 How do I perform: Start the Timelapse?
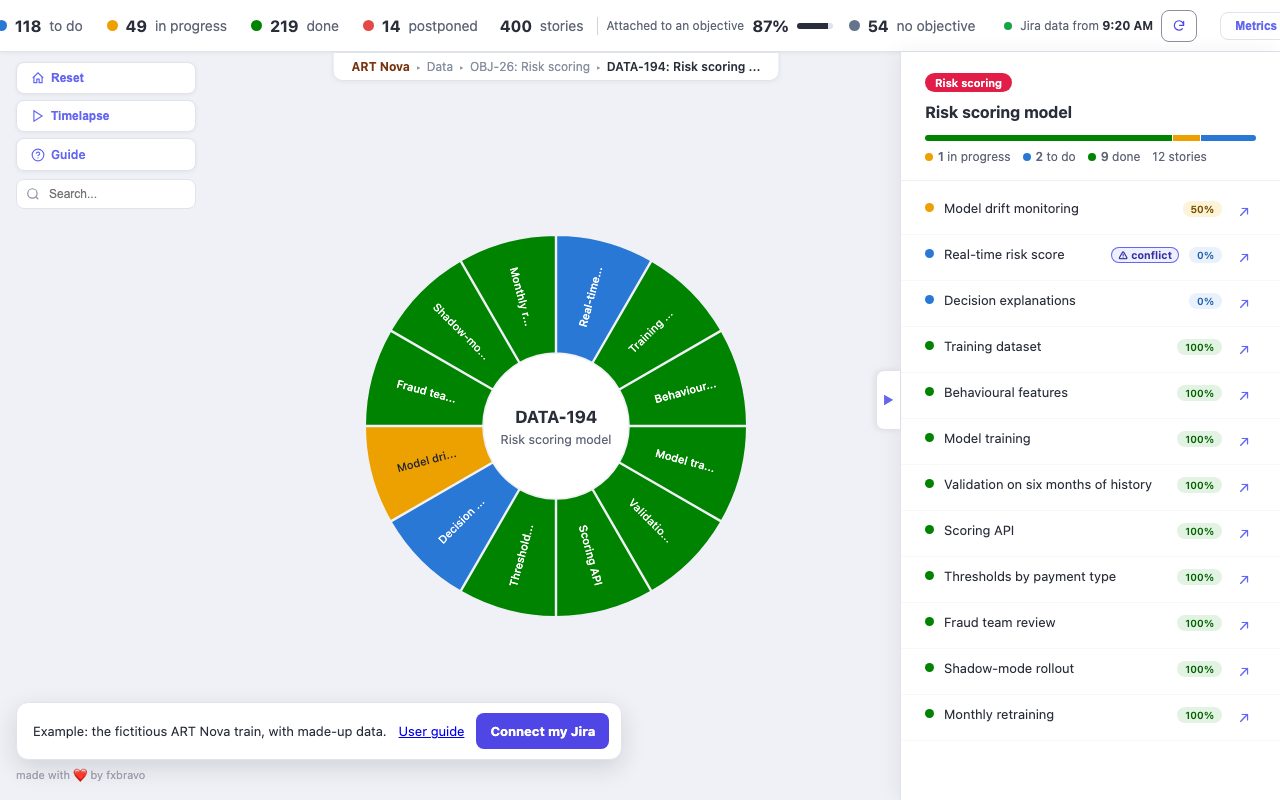pyautogui.click(x=106, y=116)
